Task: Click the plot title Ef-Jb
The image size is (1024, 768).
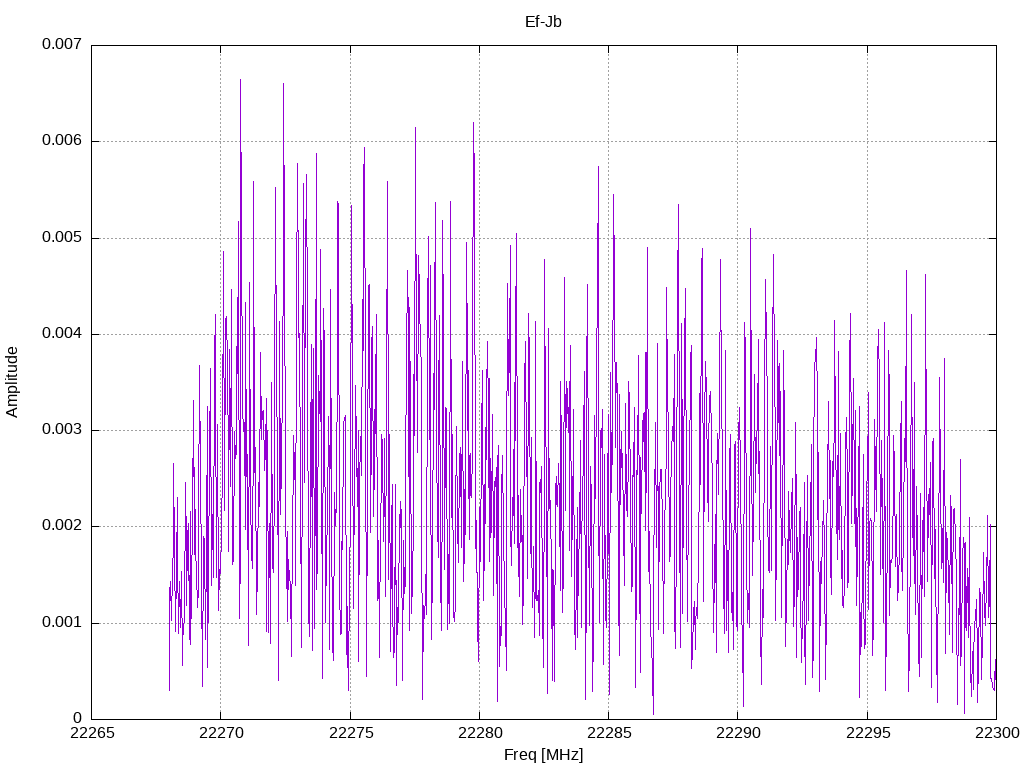Action: [543, 22]
